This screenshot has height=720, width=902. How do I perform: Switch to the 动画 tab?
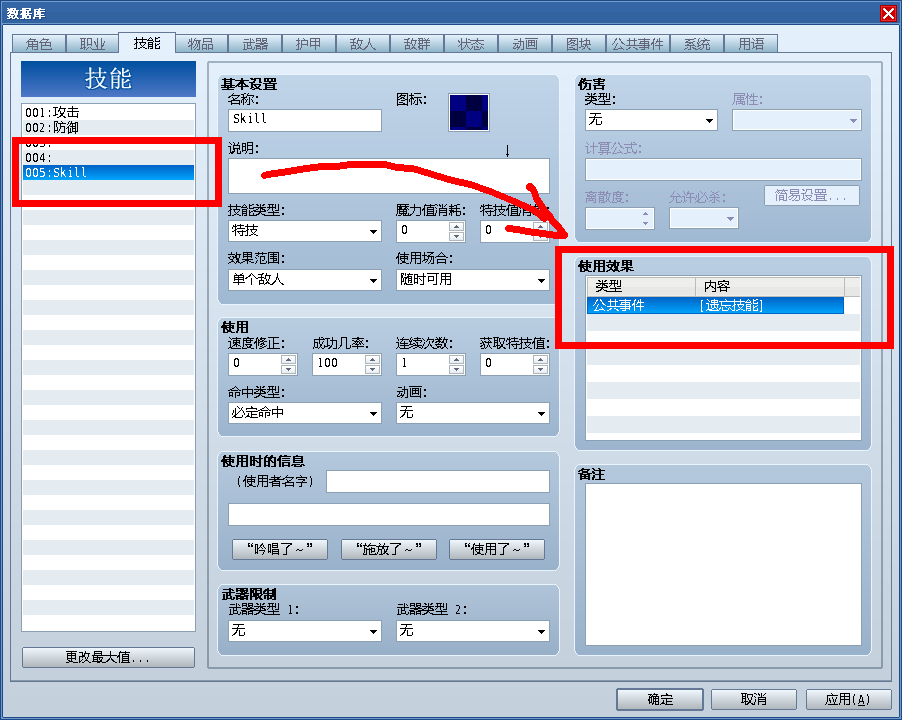tap(525, 44)
